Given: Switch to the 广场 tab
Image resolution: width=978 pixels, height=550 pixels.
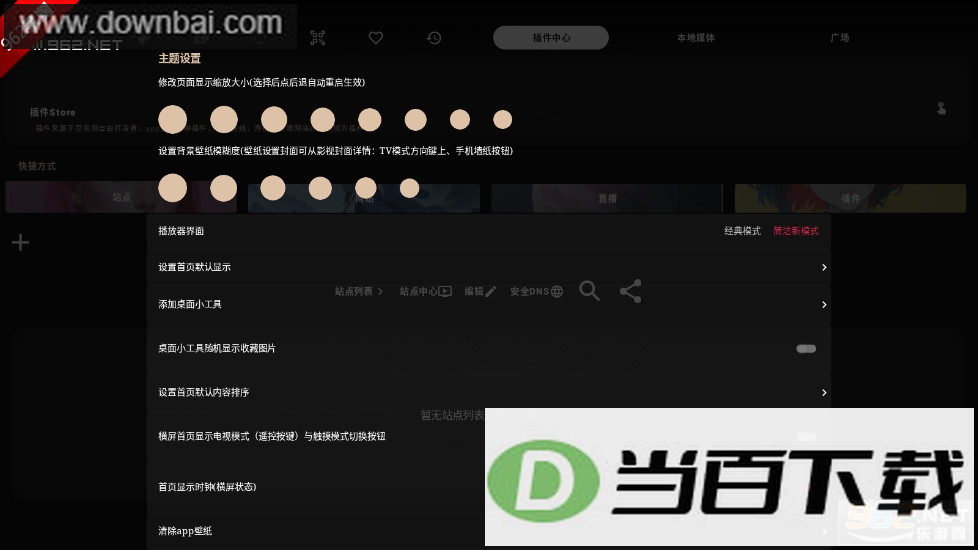Looking at the screenshot, I should (840, 37).
